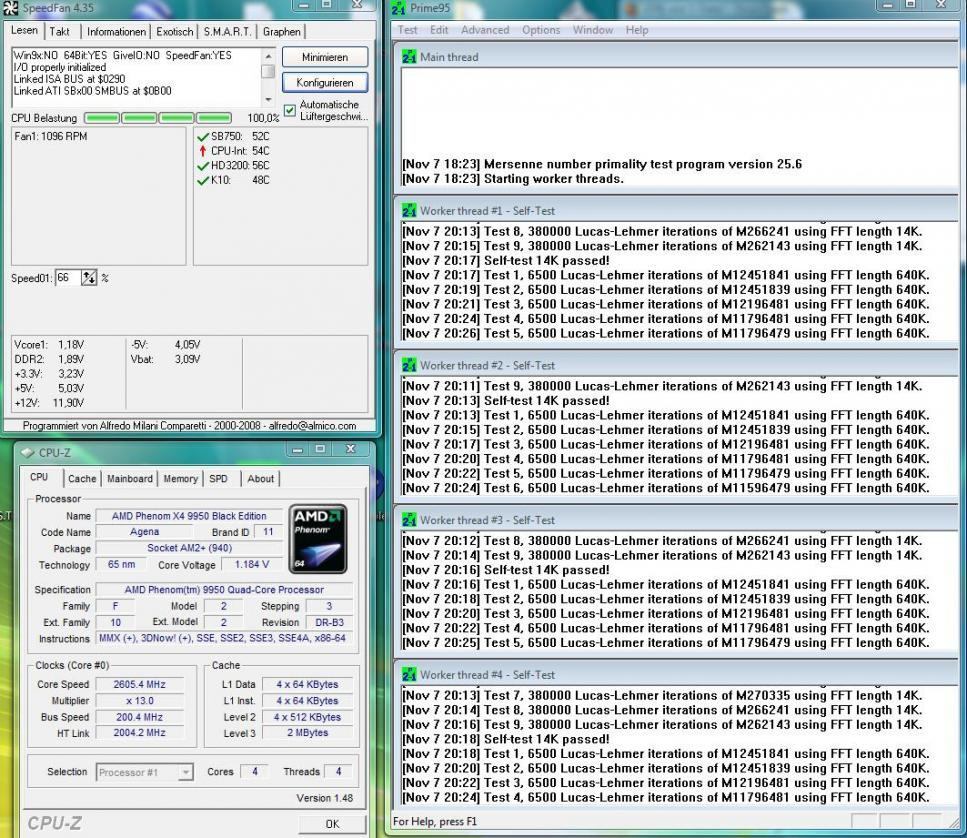Image resolution: width=967 pixels, height=838 pixels.
Task: Open the Processor #1 selection dropdown
Action: tap(185, 772)
